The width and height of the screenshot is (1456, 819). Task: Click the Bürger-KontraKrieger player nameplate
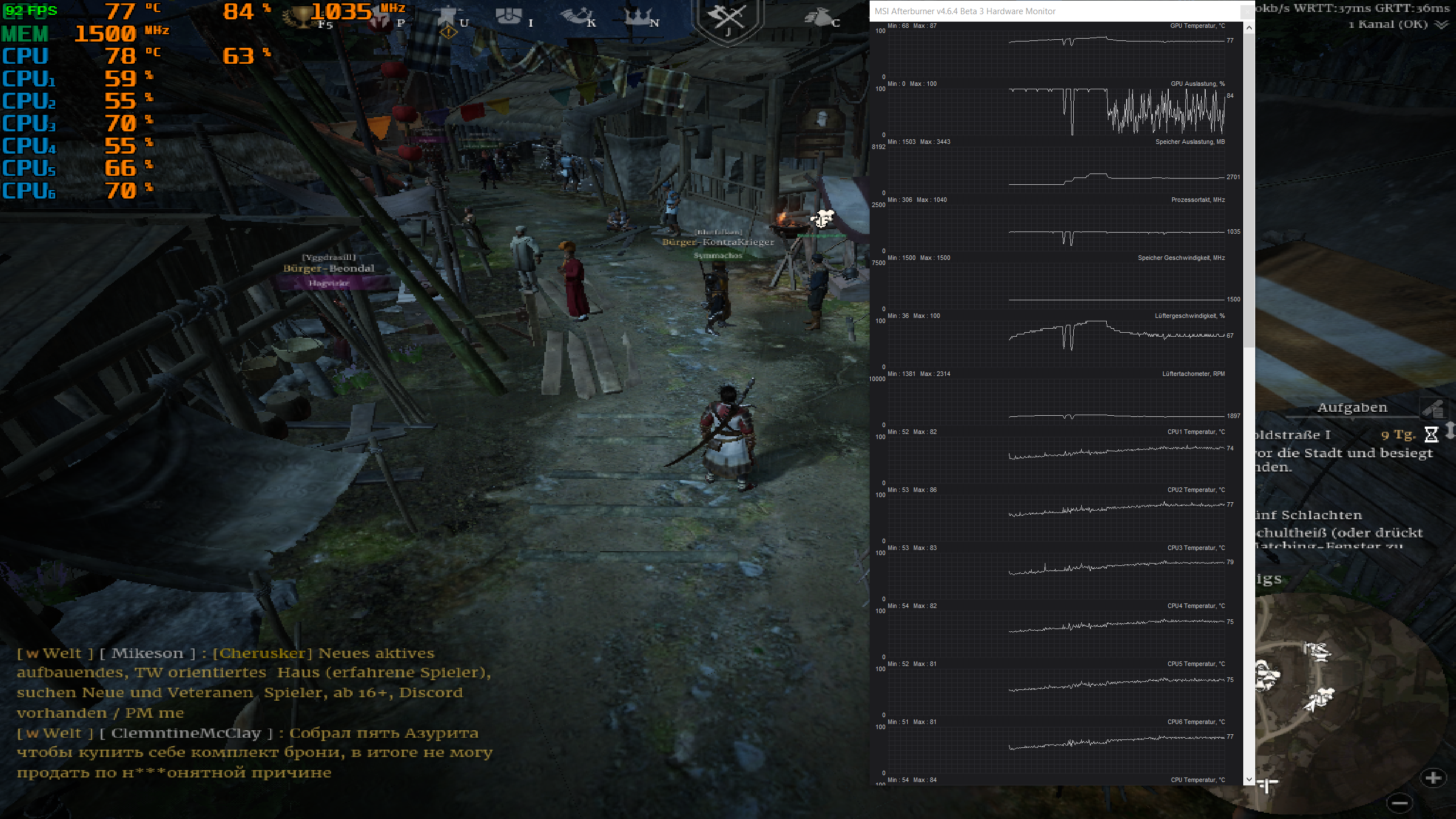pos(718,242)
